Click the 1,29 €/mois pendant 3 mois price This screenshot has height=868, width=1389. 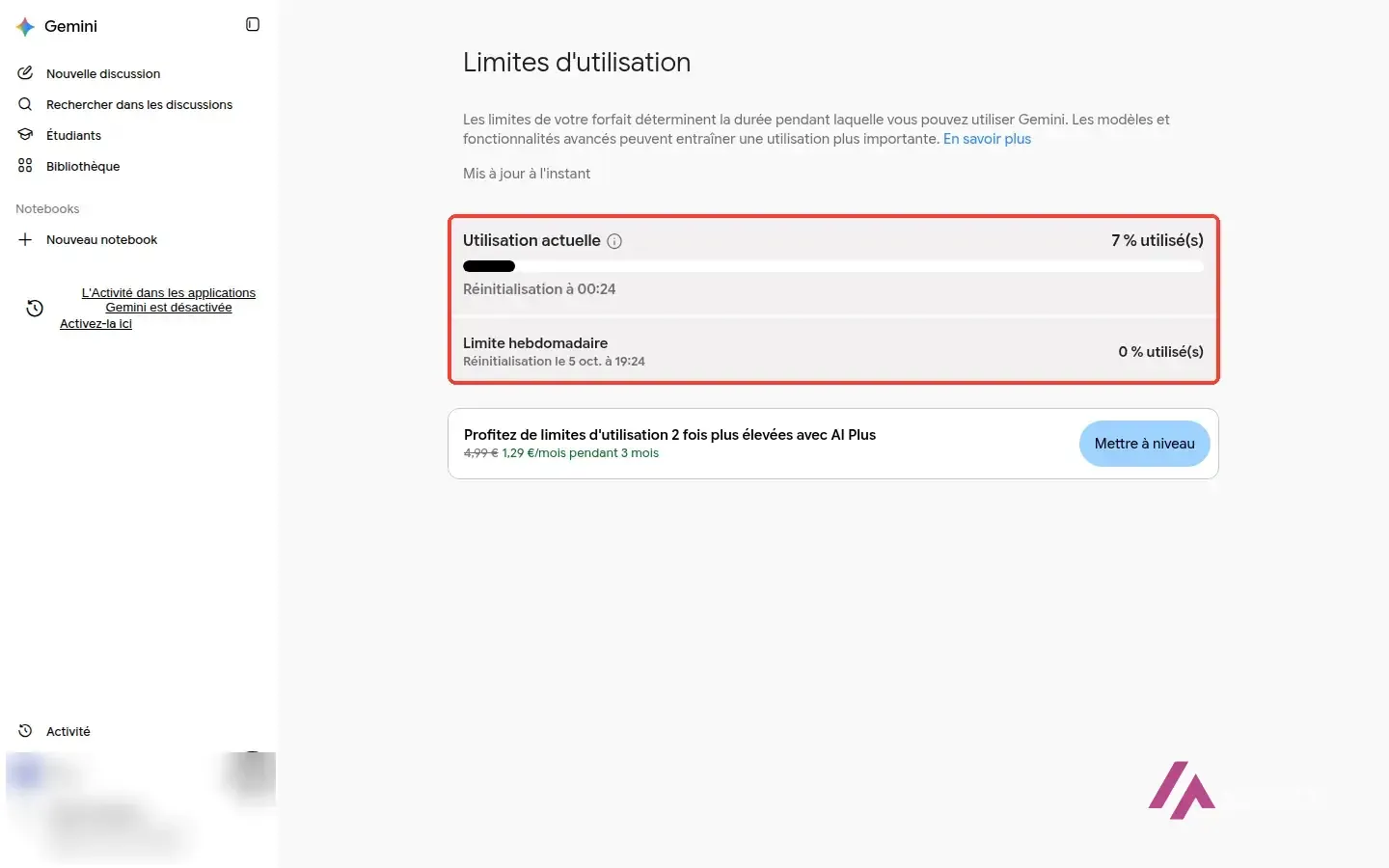pos(580,453)
